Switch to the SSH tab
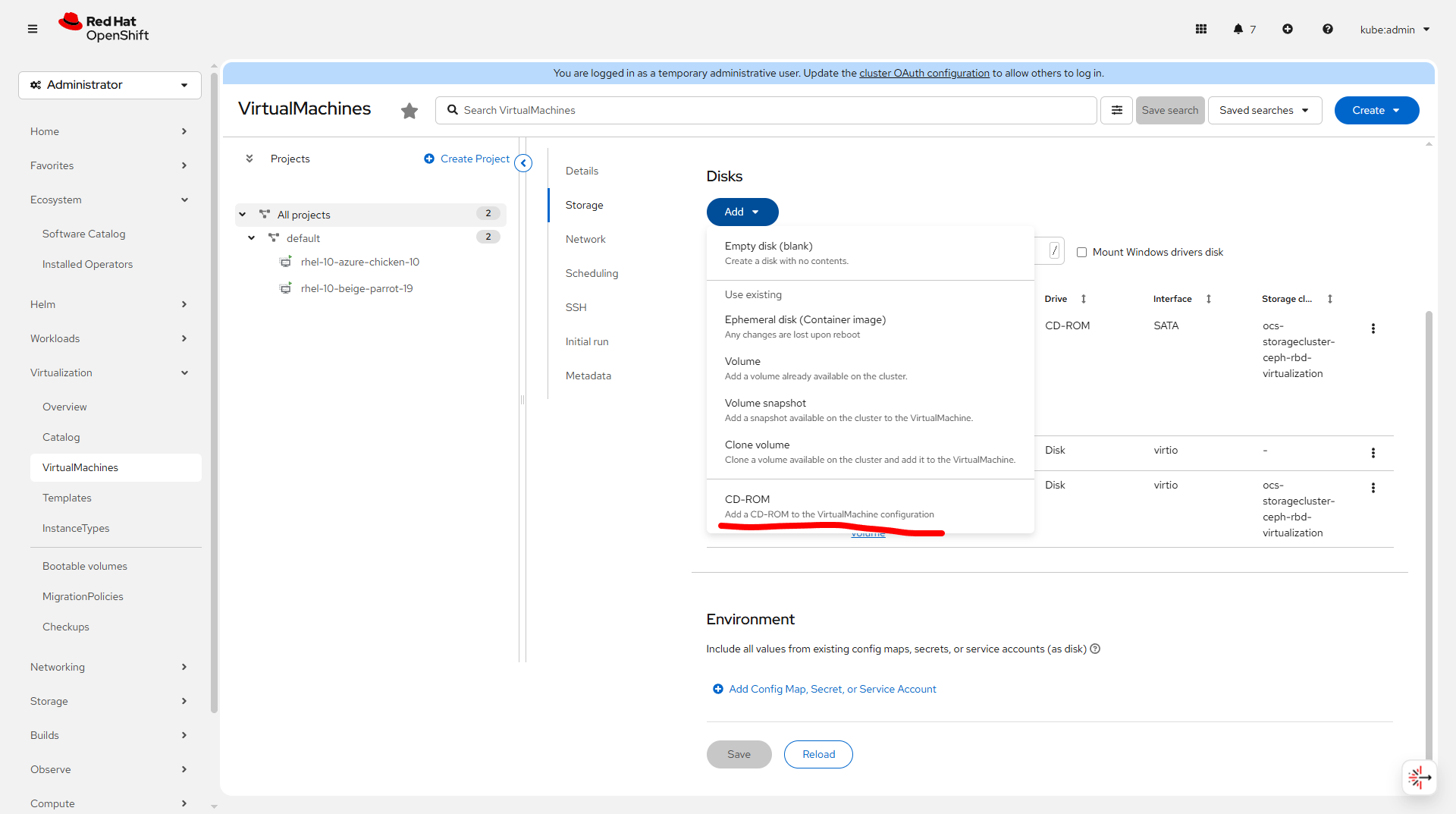The image size is (1456, 814). tap(576, 307)
